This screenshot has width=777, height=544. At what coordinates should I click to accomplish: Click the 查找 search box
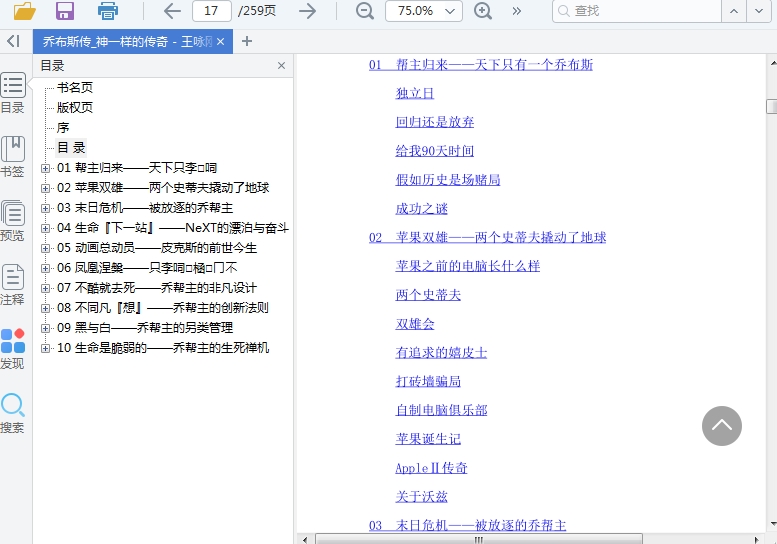point(636,11)
